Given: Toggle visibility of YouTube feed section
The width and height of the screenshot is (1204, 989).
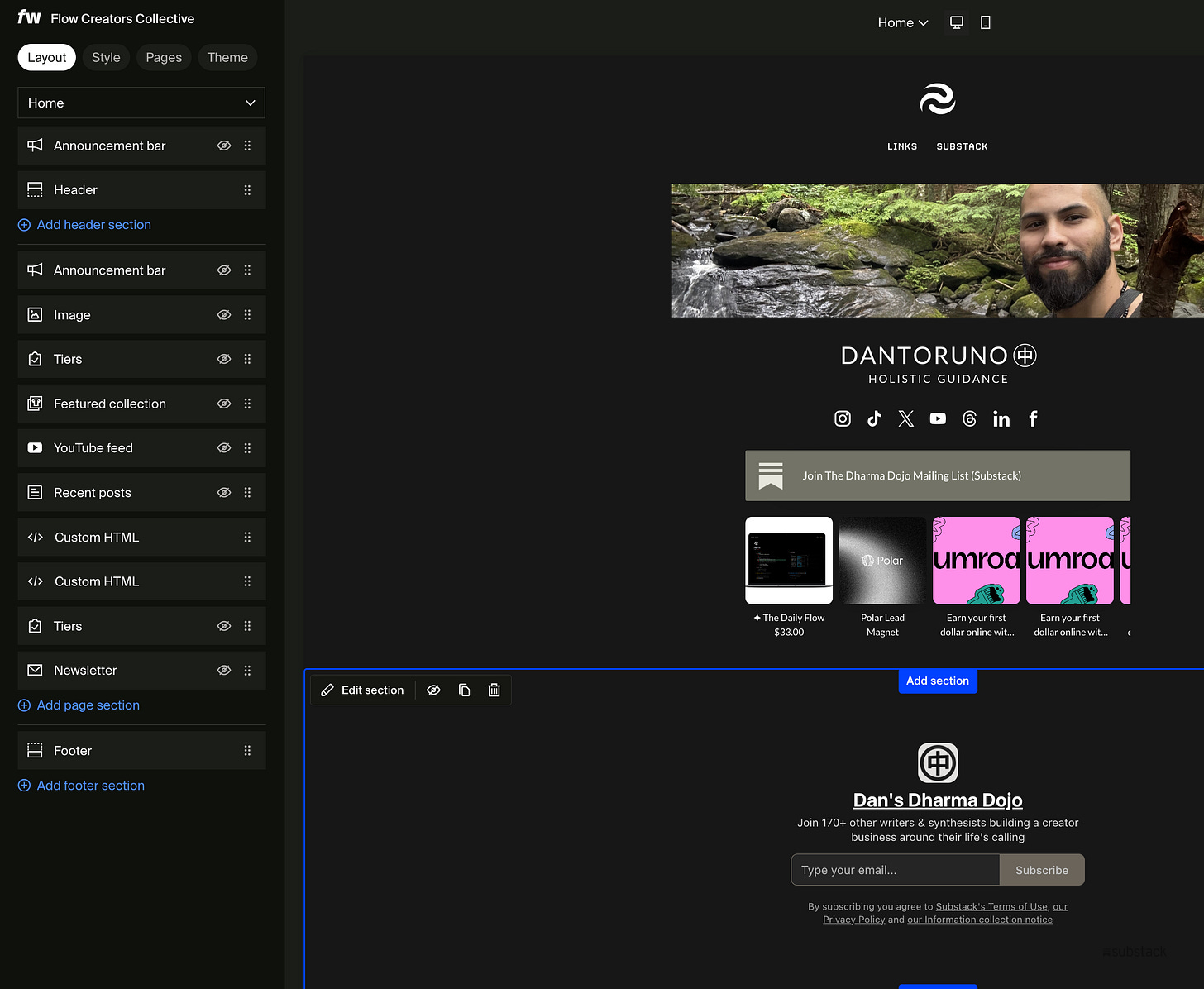Looking at the screenshot, I should point(224,448).
